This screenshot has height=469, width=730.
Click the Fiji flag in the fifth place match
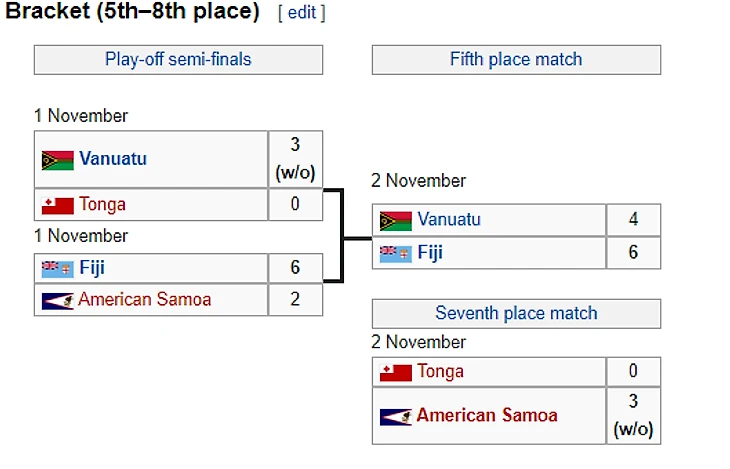point(396,254)
